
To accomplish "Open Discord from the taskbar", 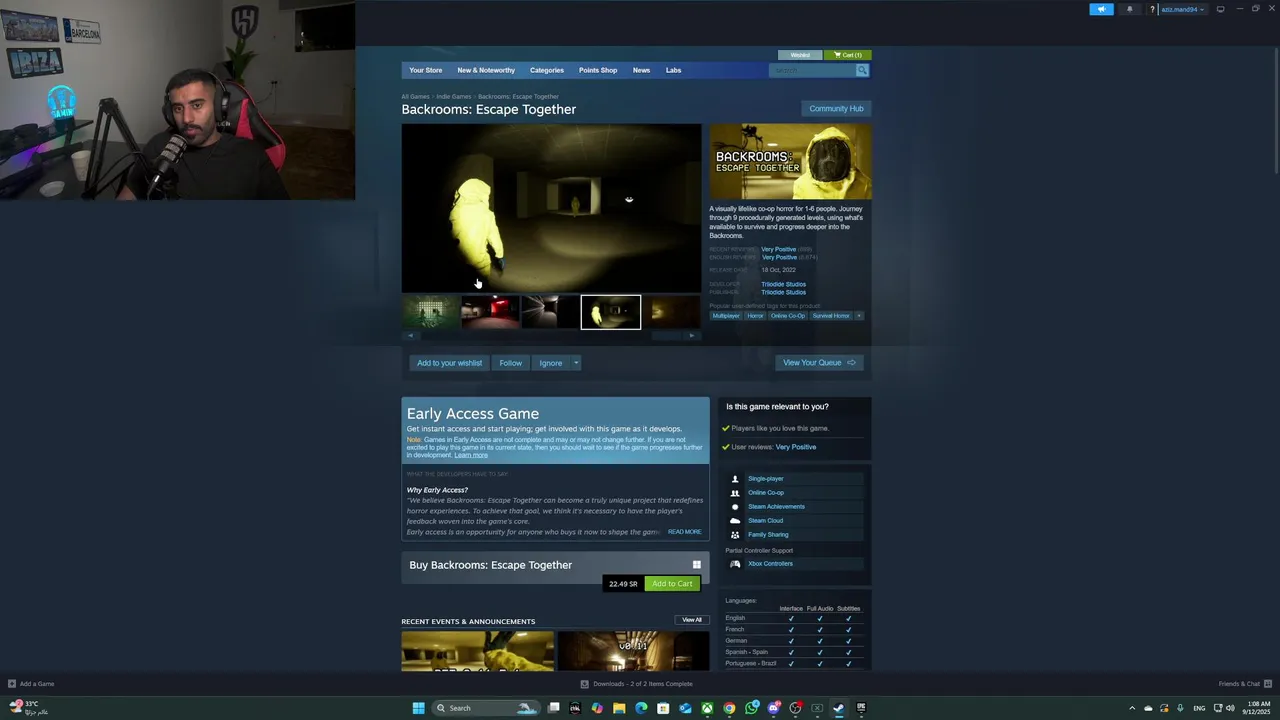I will click(x=773, y=708).
